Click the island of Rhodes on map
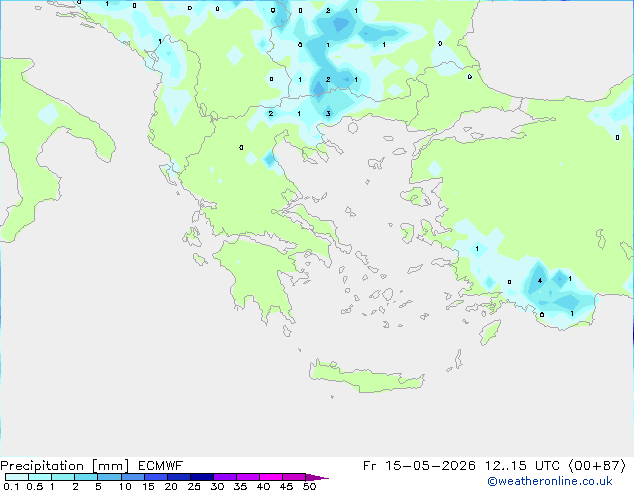The image size is (634, 490). click(x=490, y=332)
